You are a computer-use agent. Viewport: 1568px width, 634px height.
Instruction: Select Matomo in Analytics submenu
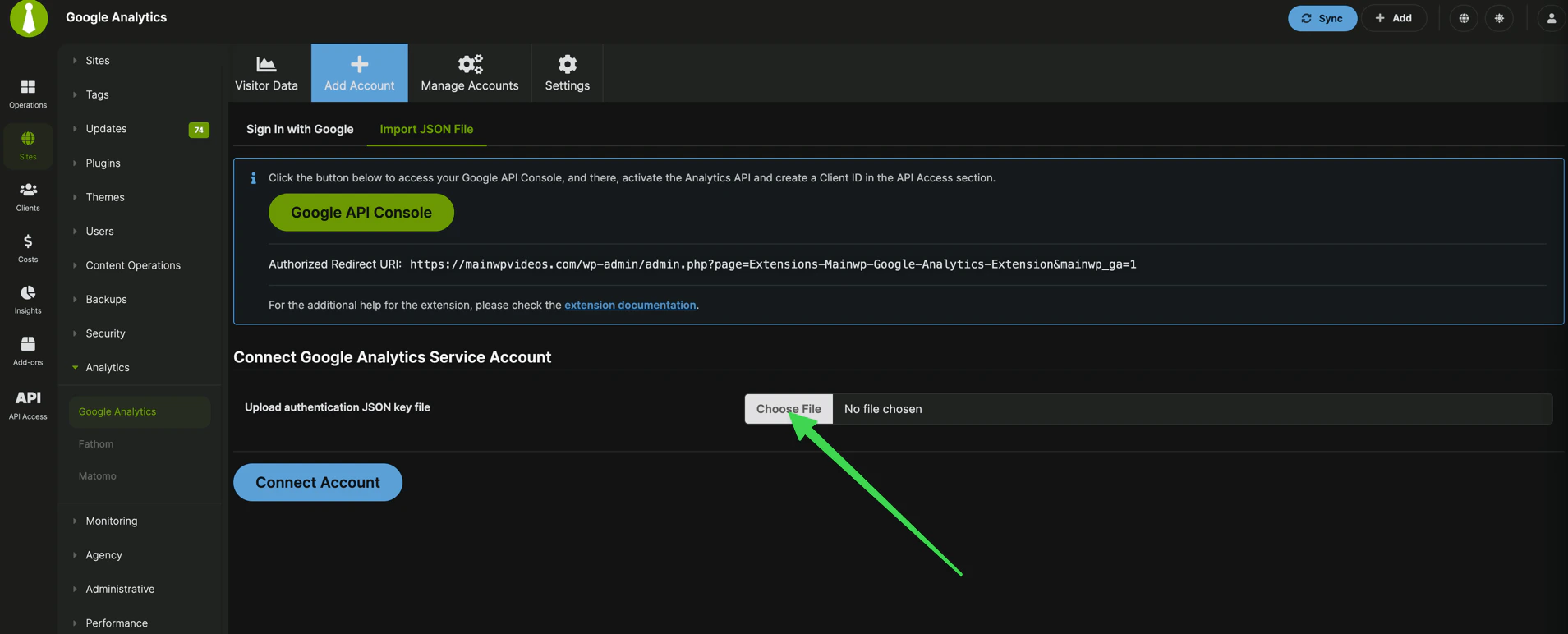coord(97,476)
